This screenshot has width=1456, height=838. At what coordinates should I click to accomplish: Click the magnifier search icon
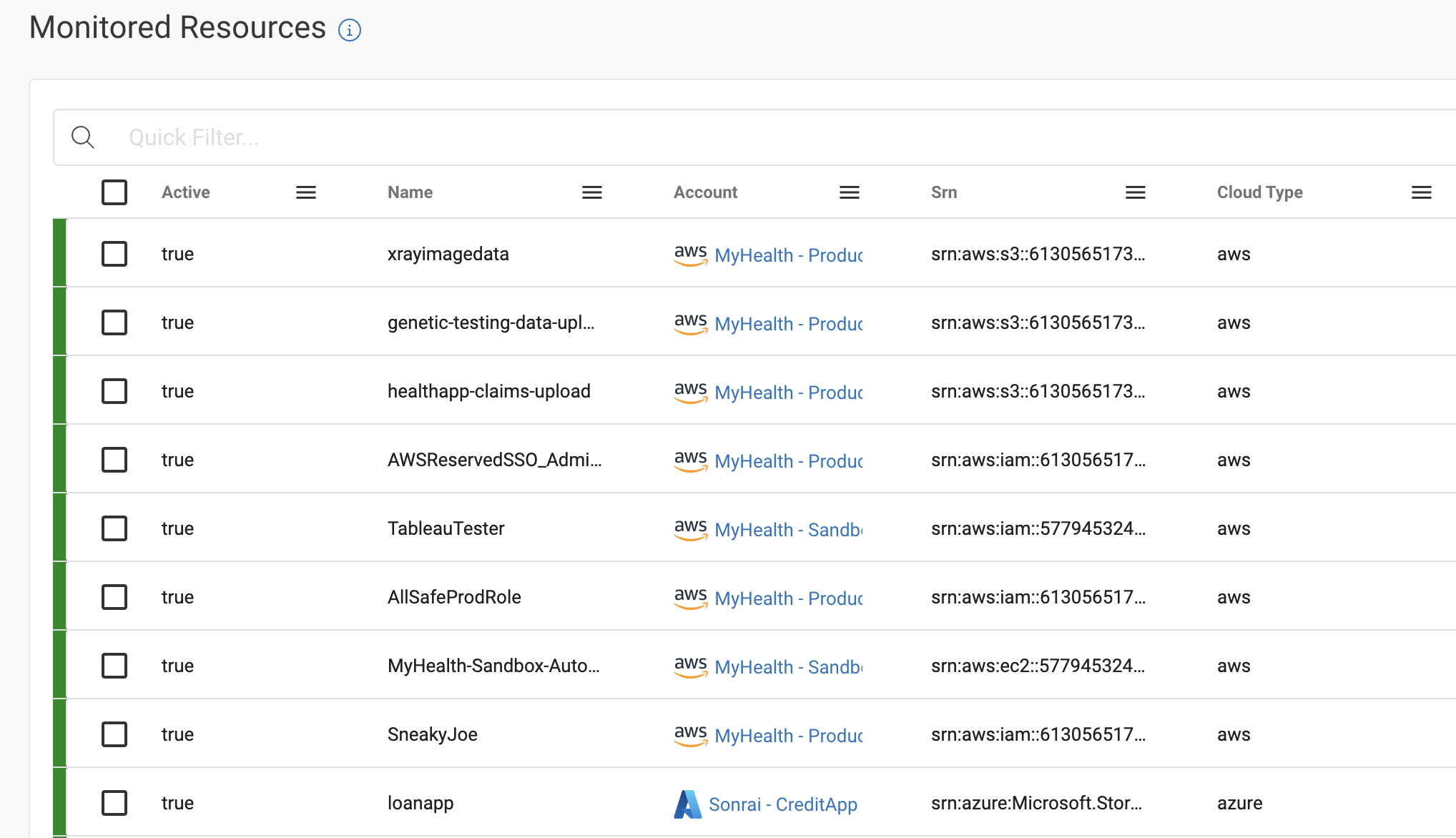point(83,137)
